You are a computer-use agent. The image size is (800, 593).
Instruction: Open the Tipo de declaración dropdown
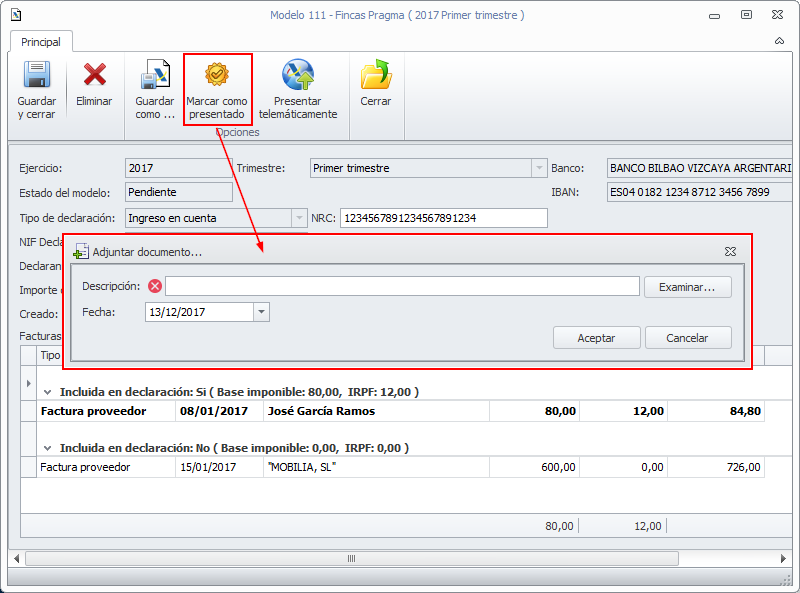click(x=299, y=218)
